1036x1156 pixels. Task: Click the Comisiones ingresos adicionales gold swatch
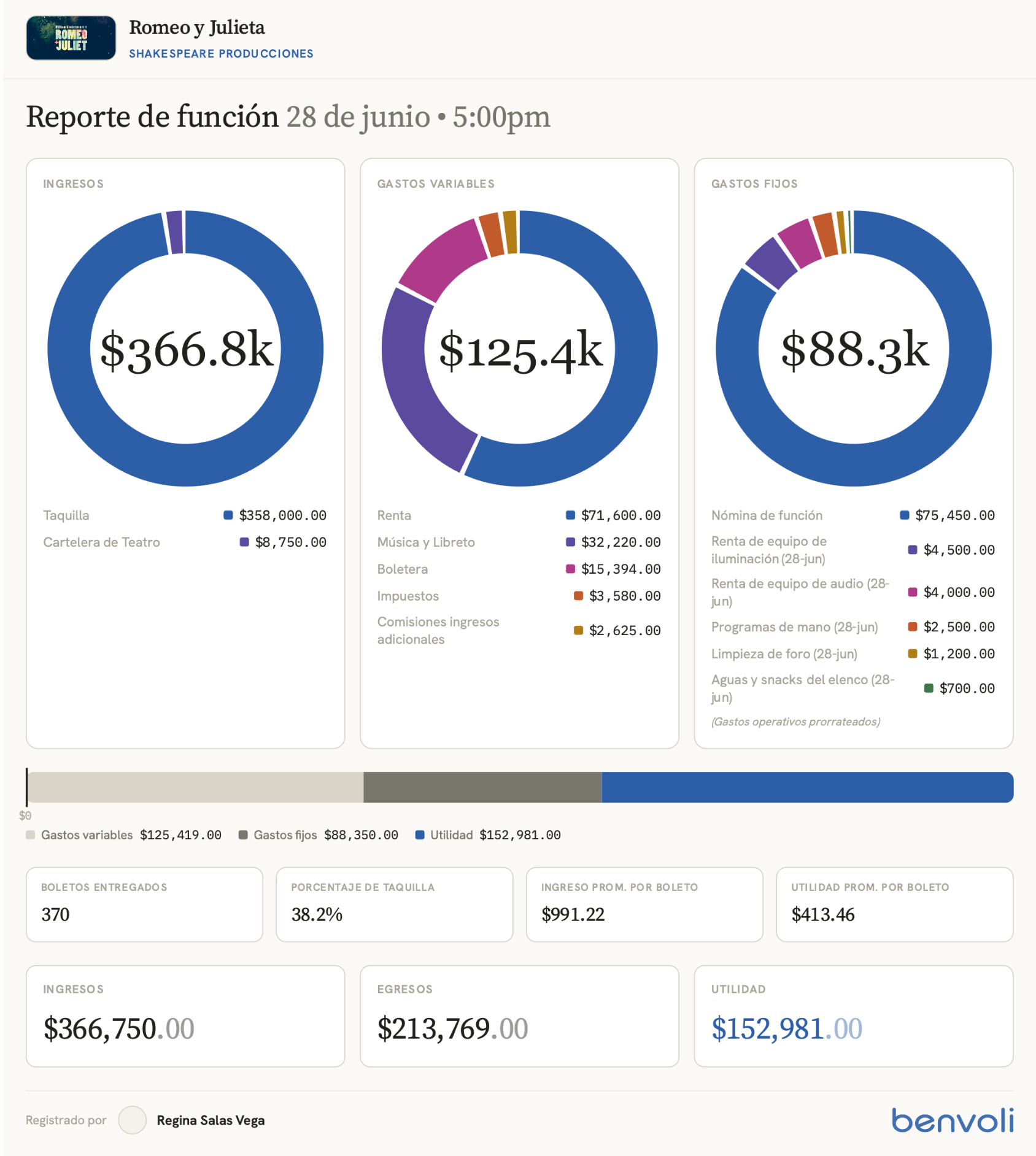[x=578, y=630]
